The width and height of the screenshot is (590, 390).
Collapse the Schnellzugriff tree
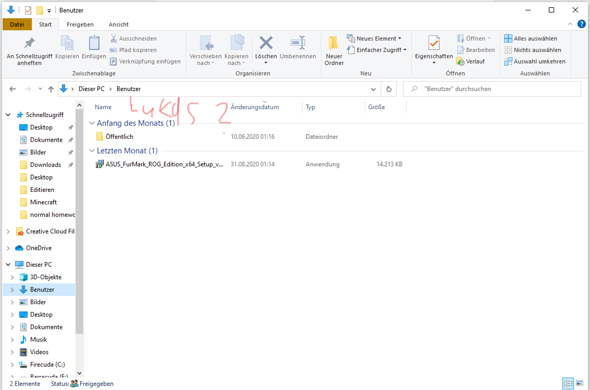pos(8,115)
